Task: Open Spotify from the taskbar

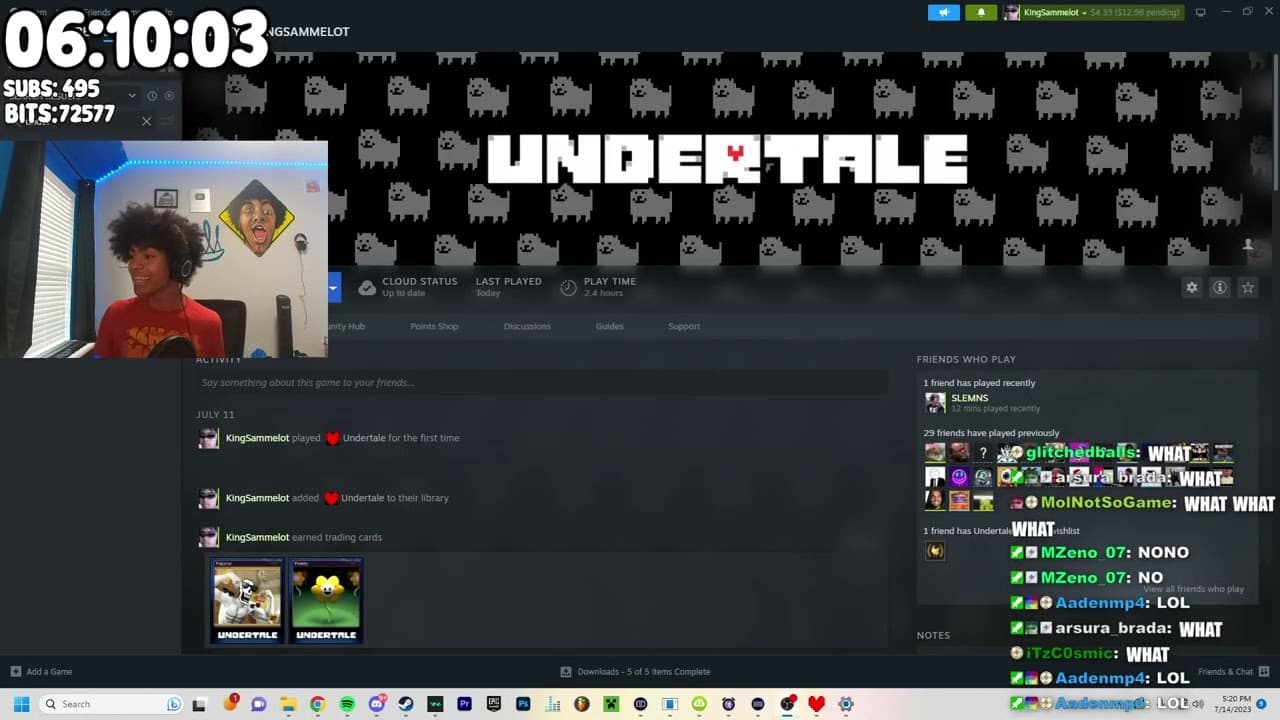Action: pyautogui.click(x=347, y=704)
